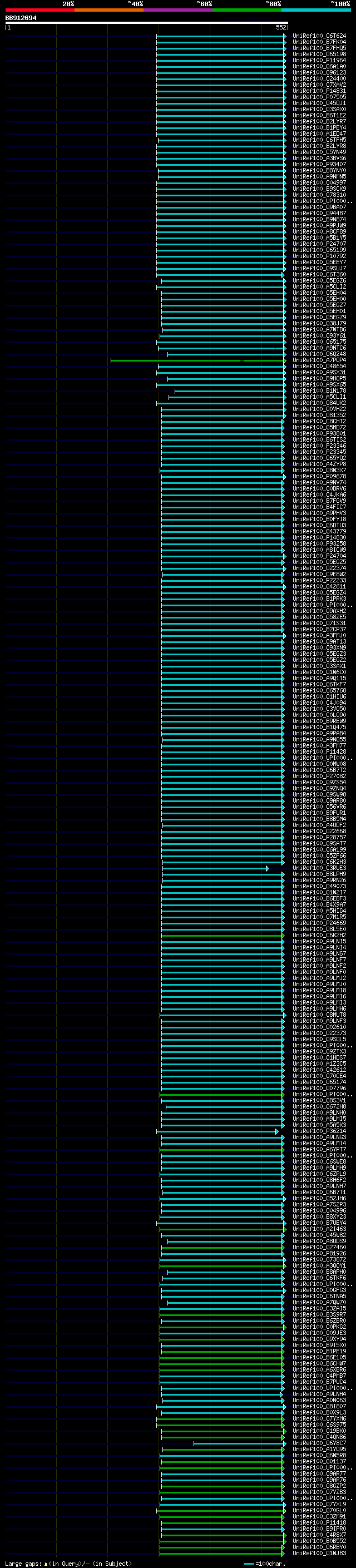Viewport: 356px width, 1568px height.
Task: Select the UniRef100_C8CHT2 entry
Action: click(x=319, y=421)
